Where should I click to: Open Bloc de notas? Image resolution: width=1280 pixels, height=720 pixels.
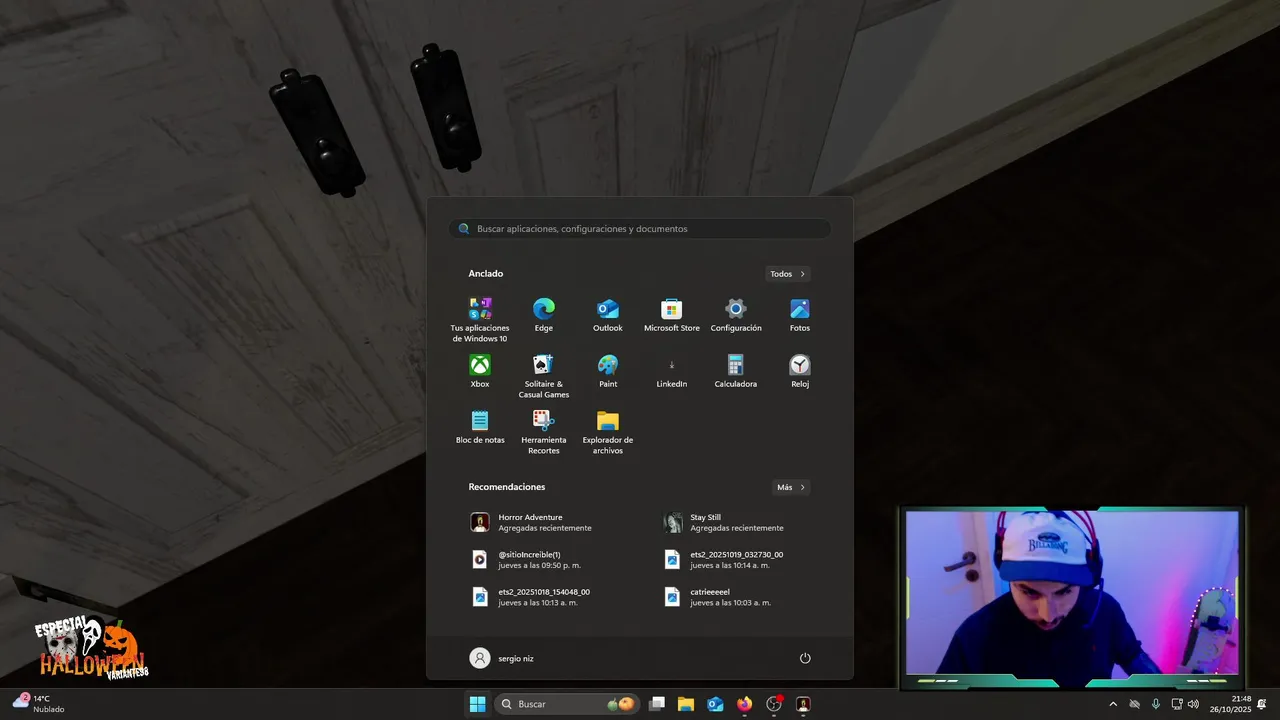(x=480, y=428)
